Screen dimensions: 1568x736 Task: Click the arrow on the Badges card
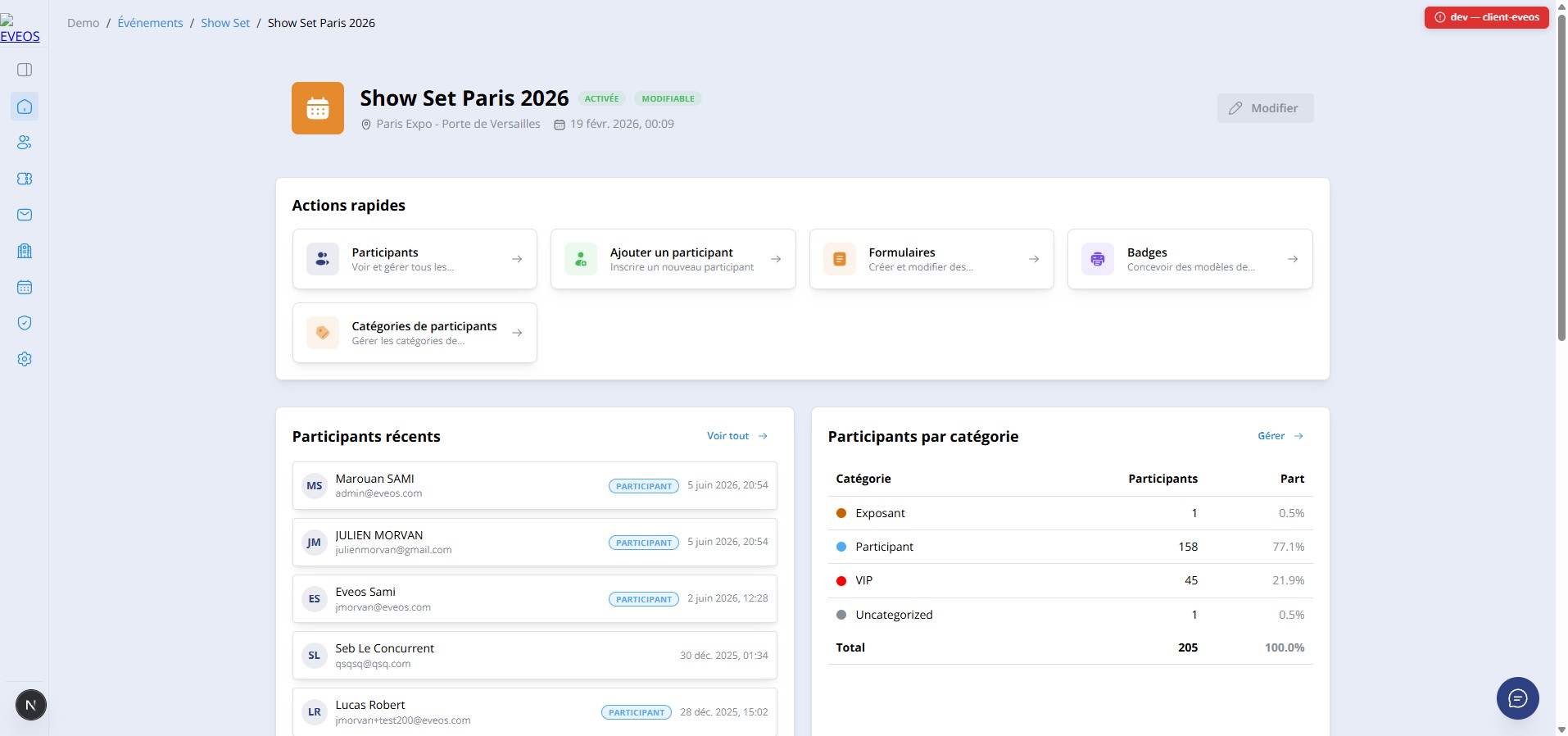pyautogui.click(x=1293, y=259)
